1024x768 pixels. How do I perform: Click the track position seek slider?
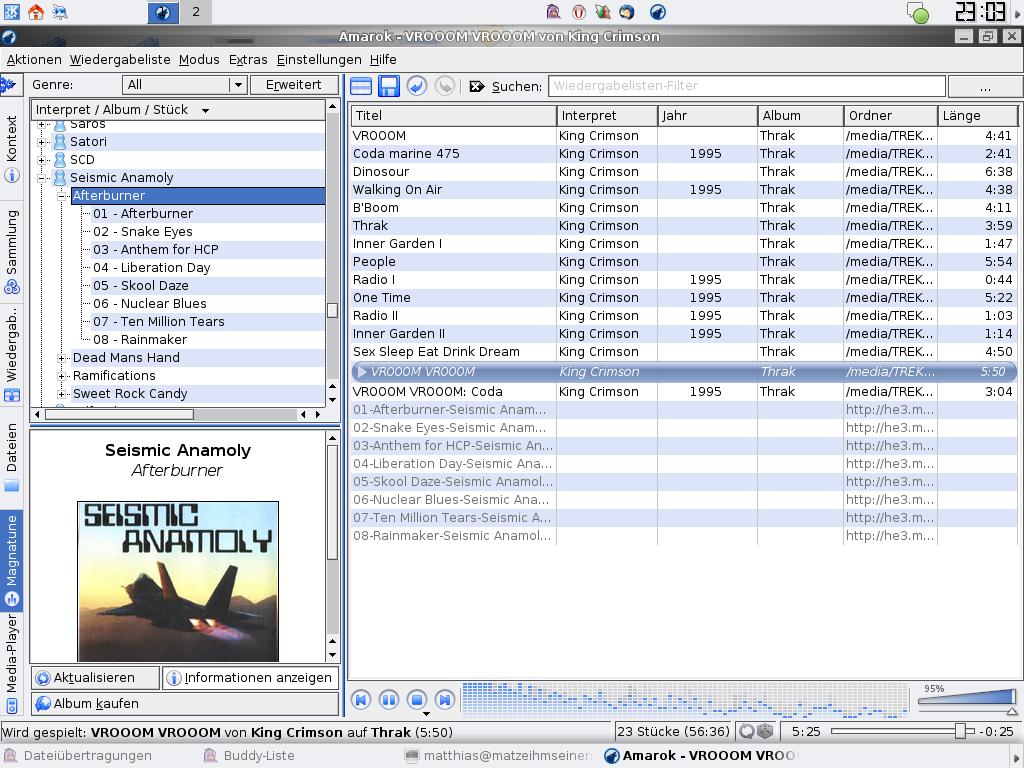[903, 731]
